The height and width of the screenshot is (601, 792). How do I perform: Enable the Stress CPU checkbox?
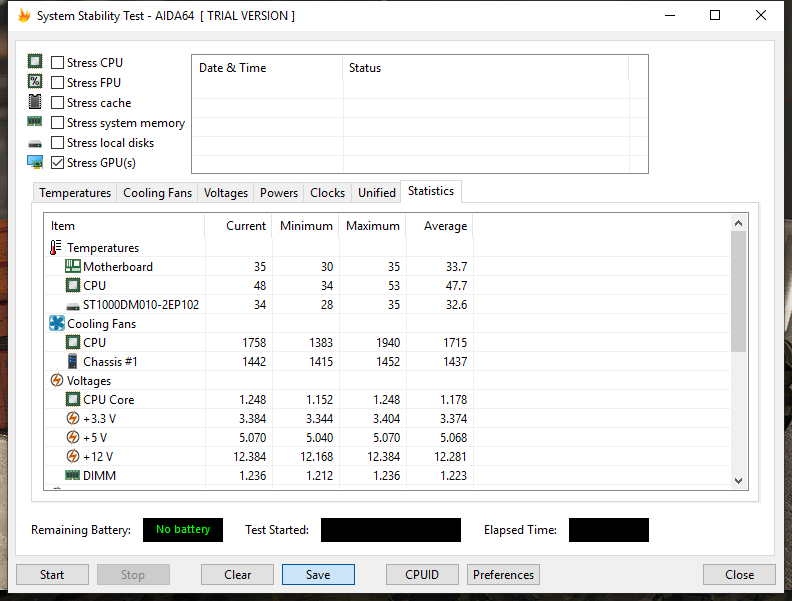(58, 62)
